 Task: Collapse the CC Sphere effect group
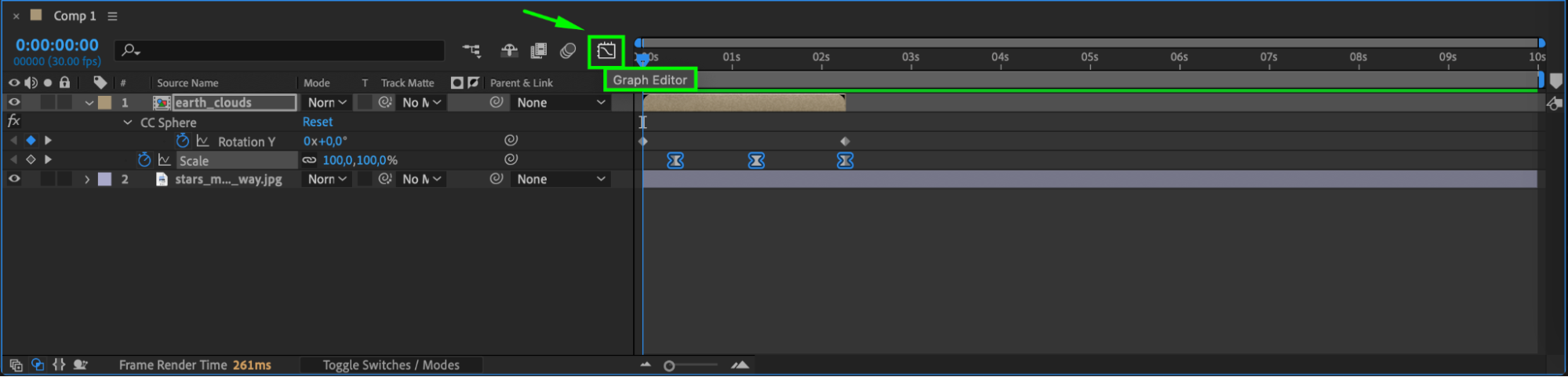tap(127, 123)
